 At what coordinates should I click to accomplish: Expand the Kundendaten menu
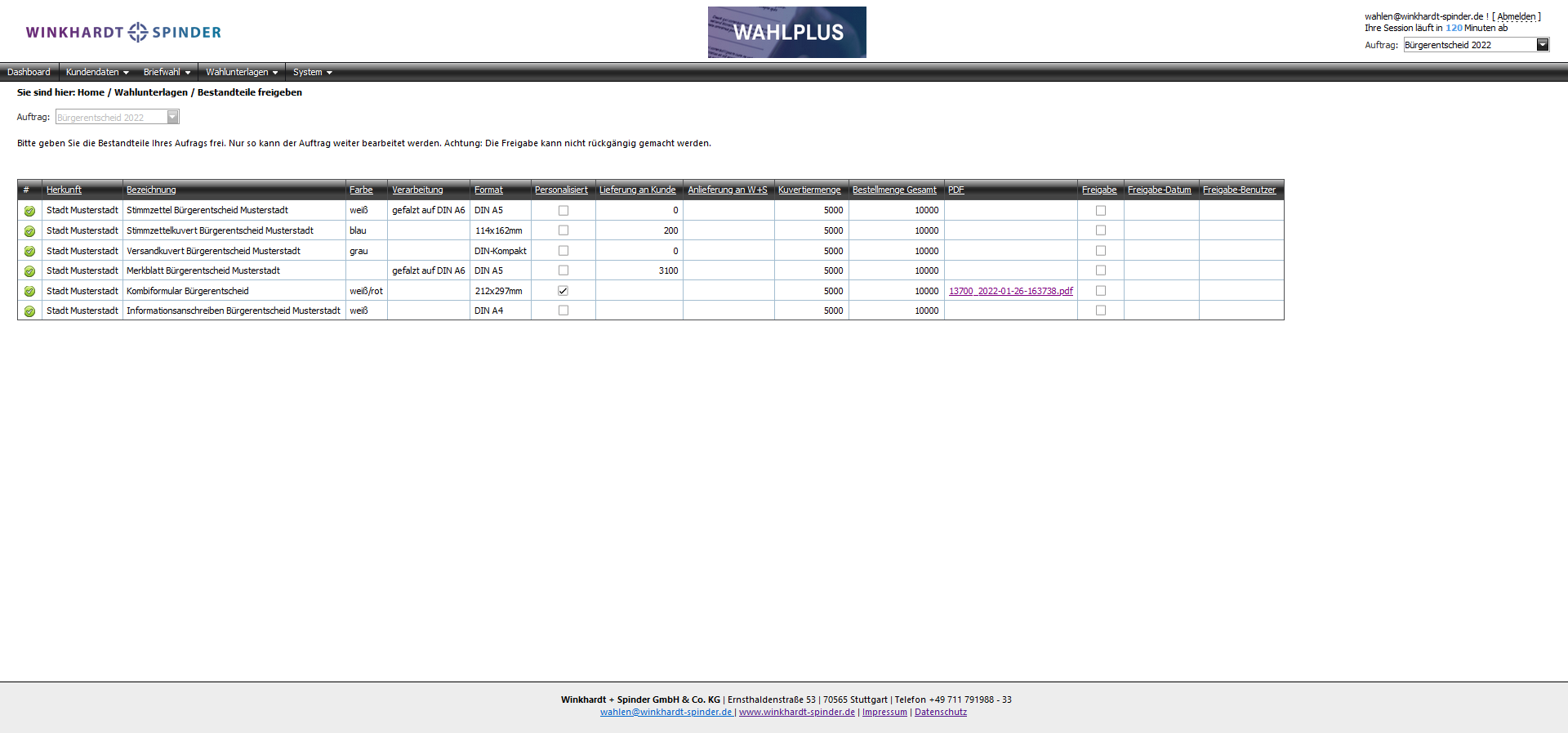(x=97, y=73)
